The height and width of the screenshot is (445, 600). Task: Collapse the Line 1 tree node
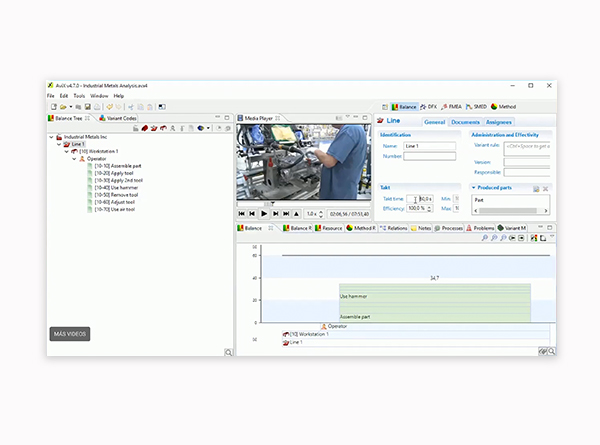(59, 144)
